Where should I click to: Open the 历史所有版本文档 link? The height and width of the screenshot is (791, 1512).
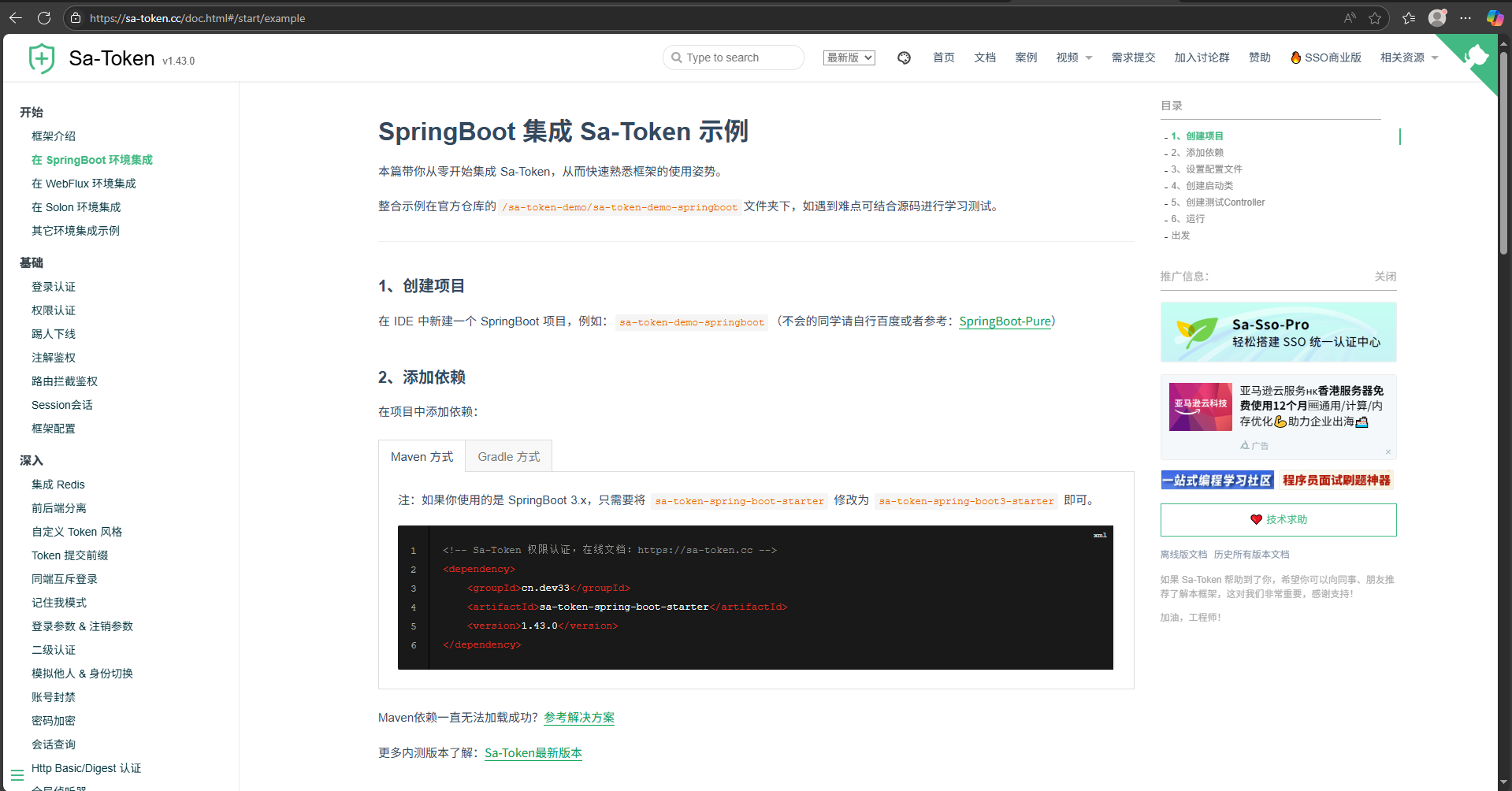(1251, 555)
